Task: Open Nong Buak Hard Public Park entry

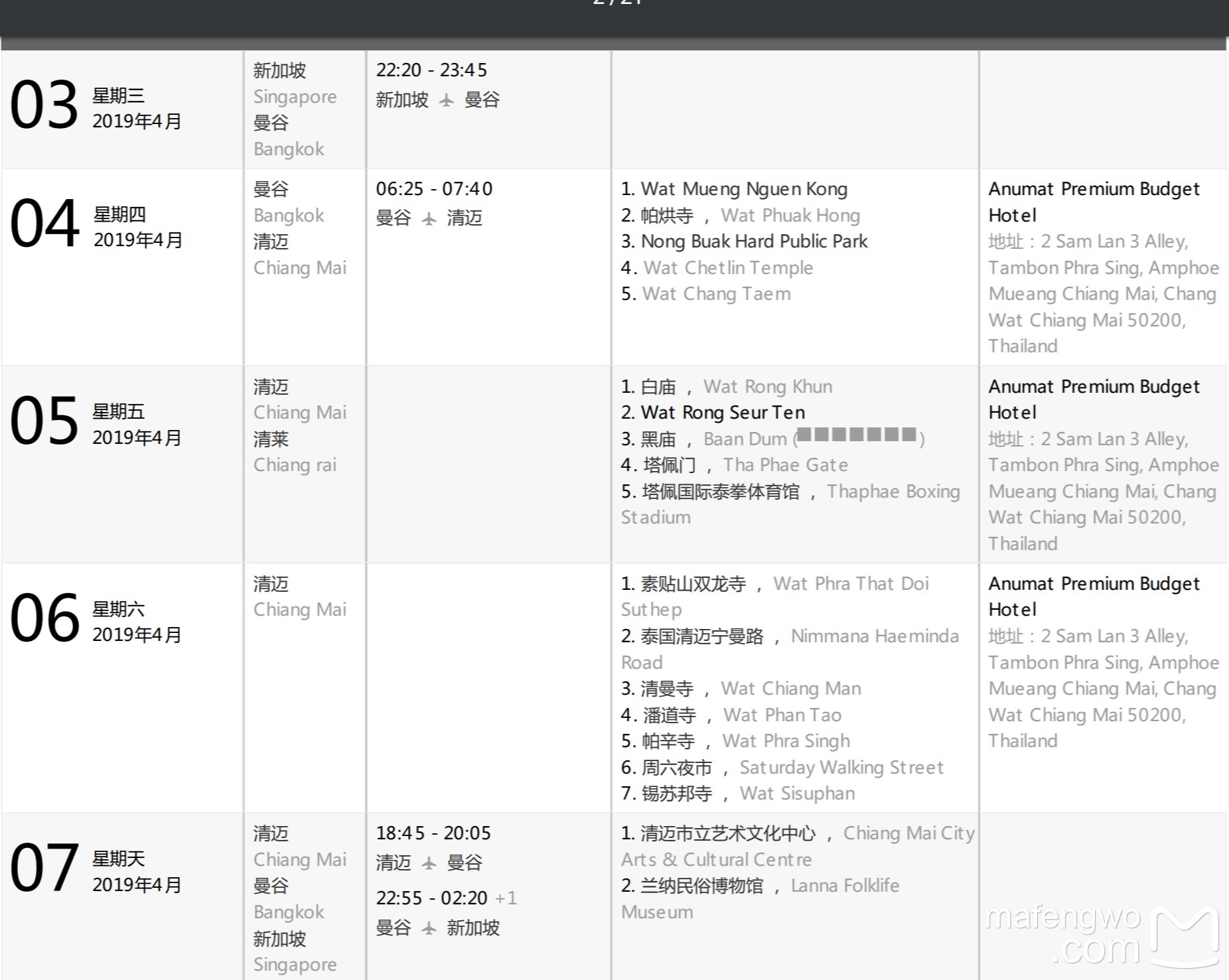Action: pos(744,242)
